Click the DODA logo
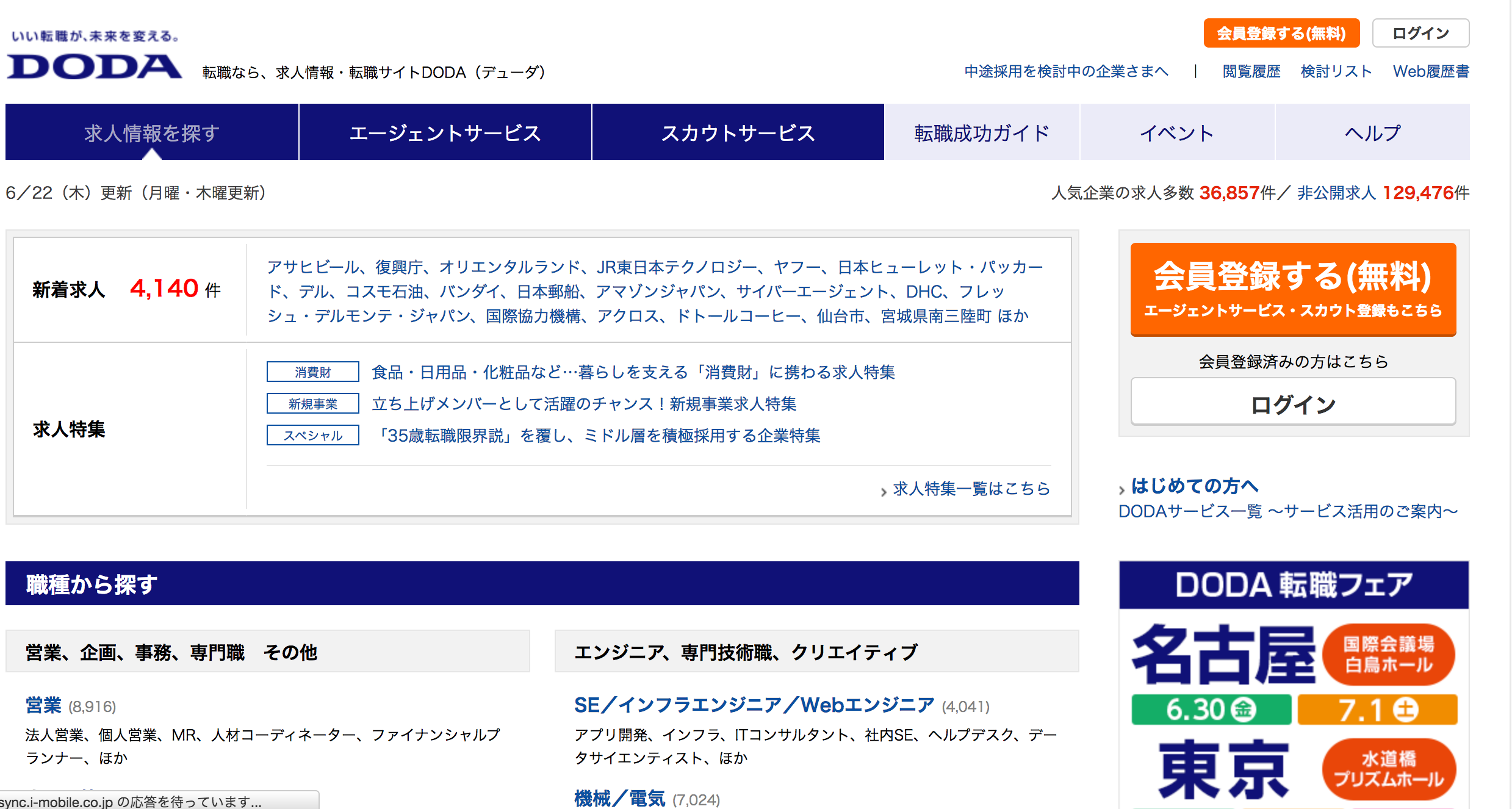1512x809 pixels. [x=95, y=66]
